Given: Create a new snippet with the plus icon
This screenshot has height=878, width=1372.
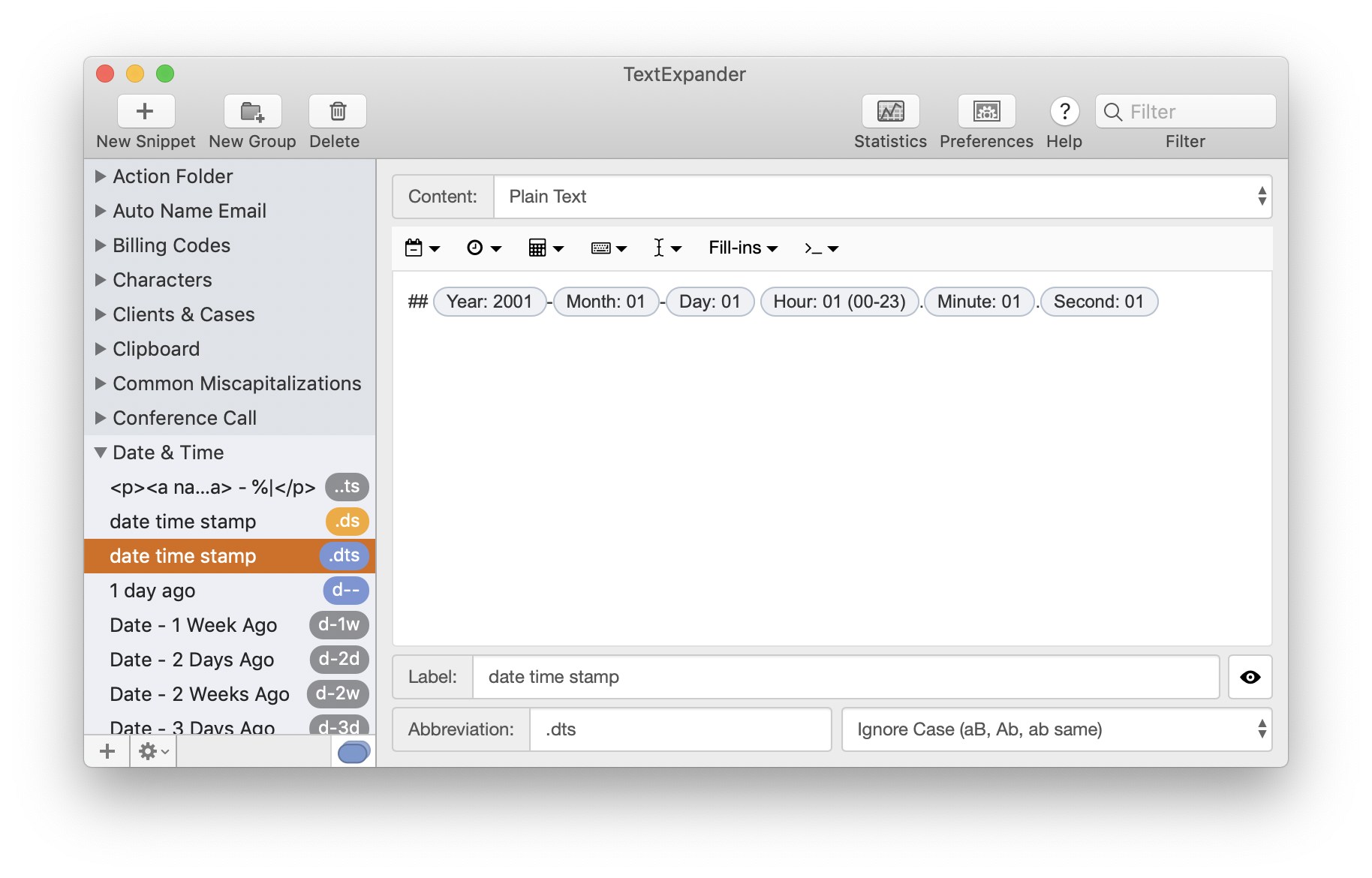Looking at the screenshot, I should click(146, 112).
